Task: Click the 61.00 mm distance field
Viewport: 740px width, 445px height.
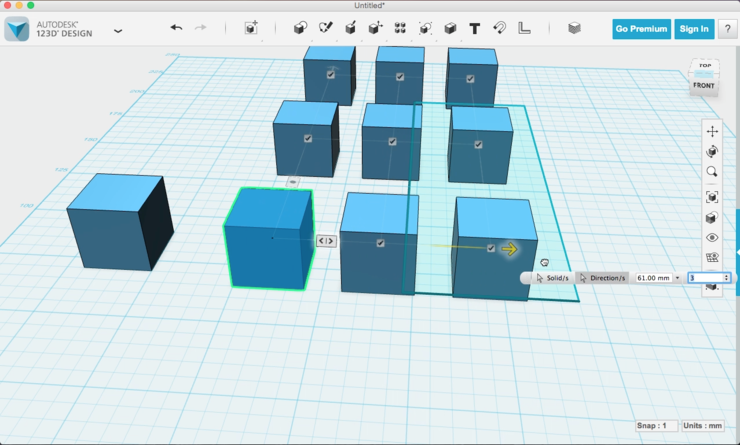Action: [x=654, y=278]
